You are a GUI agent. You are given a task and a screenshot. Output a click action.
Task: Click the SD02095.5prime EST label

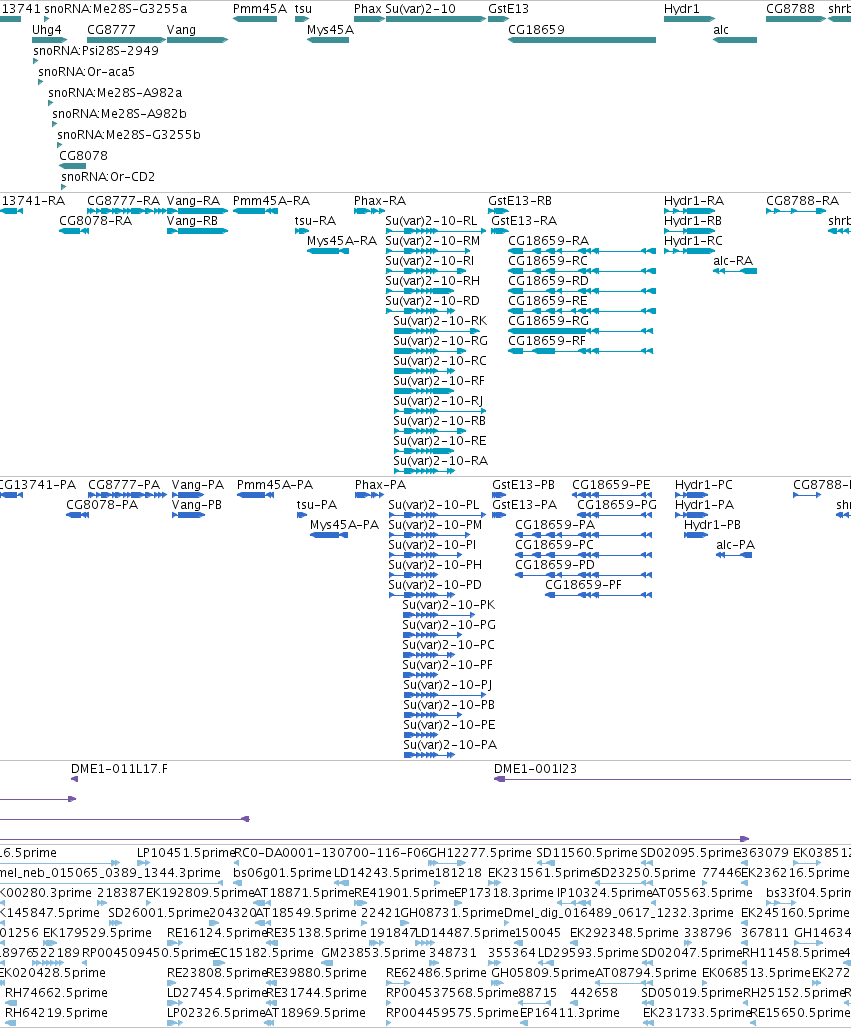691,852
